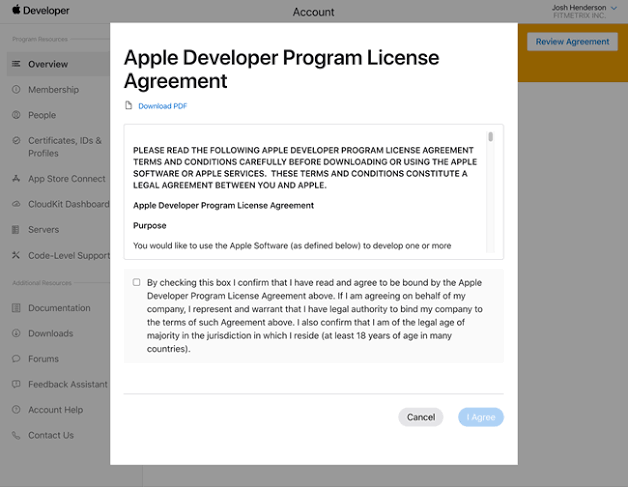Click the App Store Connect icon
This screenshot has width=628, height=488.
(x=16, y=179)
